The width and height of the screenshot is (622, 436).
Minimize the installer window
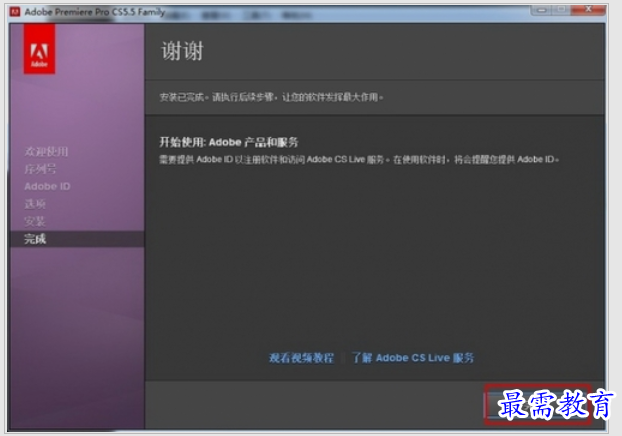click(542, 10)
